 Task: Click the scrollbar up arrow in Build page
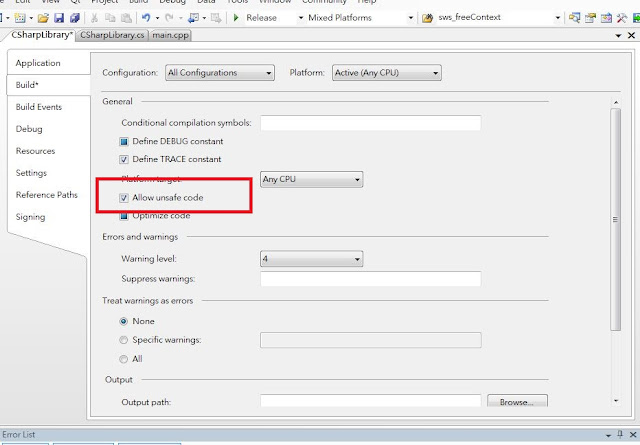616,102
